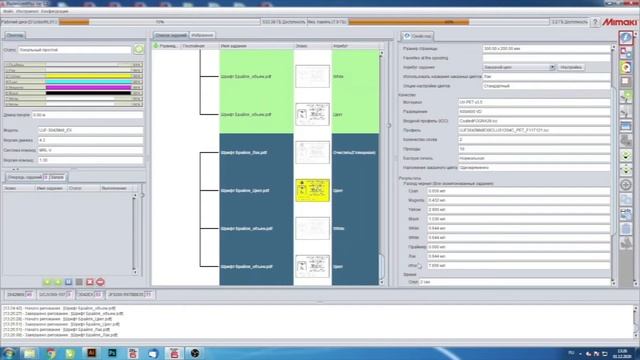The image size is (640, 360).
Task: Click the Итого total ink field
Action: click(x=518, y=266)
